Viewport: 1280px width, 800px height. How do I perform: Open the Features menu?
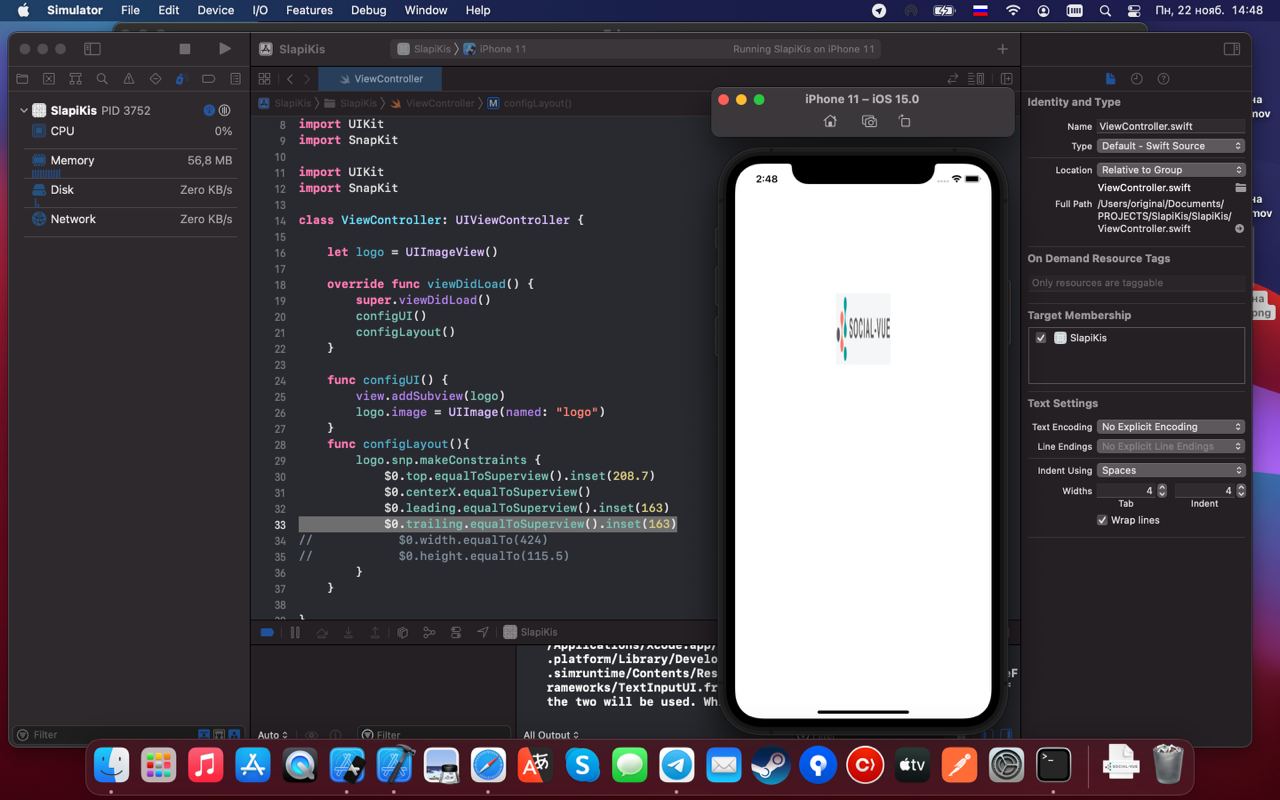coord(309,10)
